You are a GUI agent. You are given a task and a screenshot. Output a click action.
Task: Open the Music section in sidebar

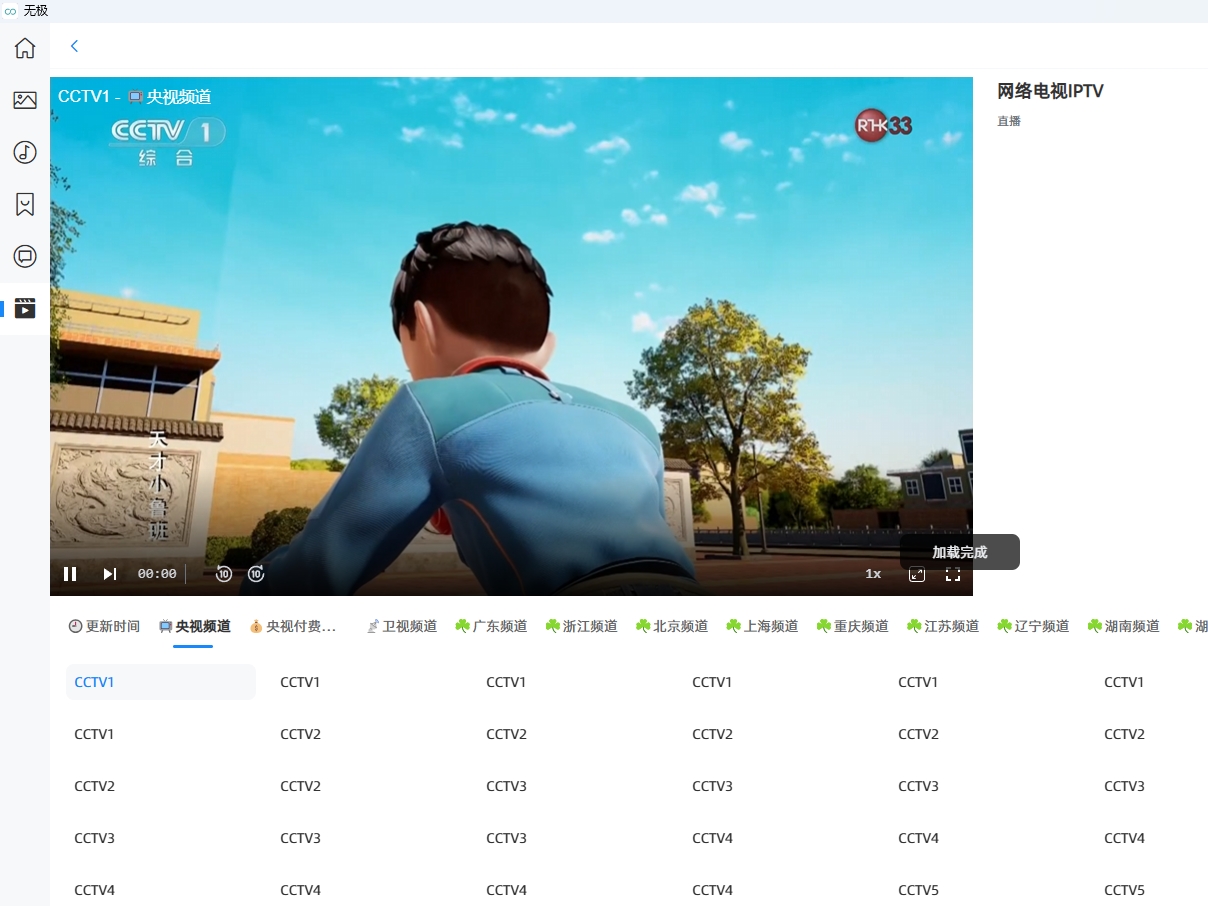25,152
